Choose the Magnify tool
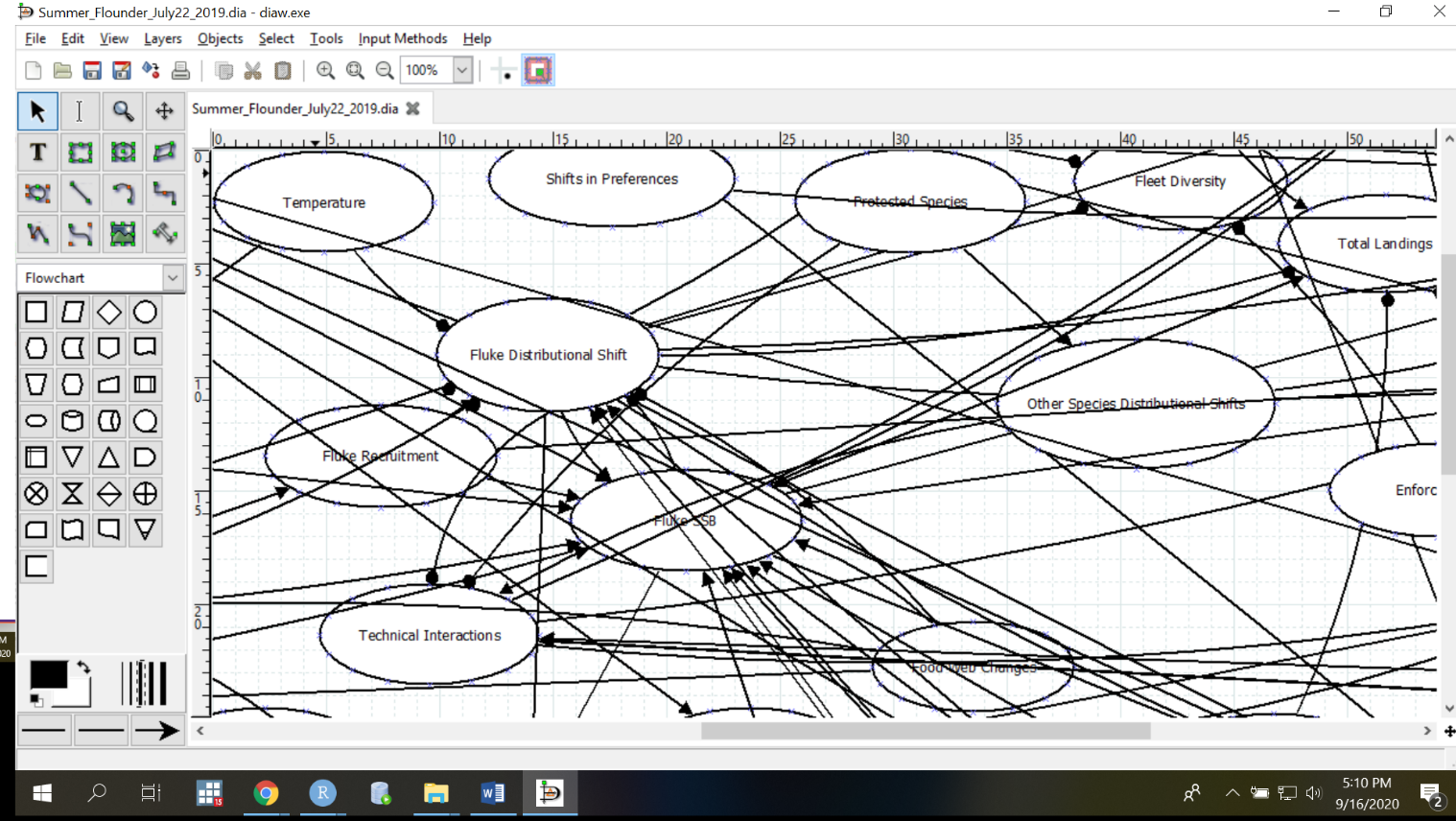The image size is (1456, 821). tap(122, 111)
